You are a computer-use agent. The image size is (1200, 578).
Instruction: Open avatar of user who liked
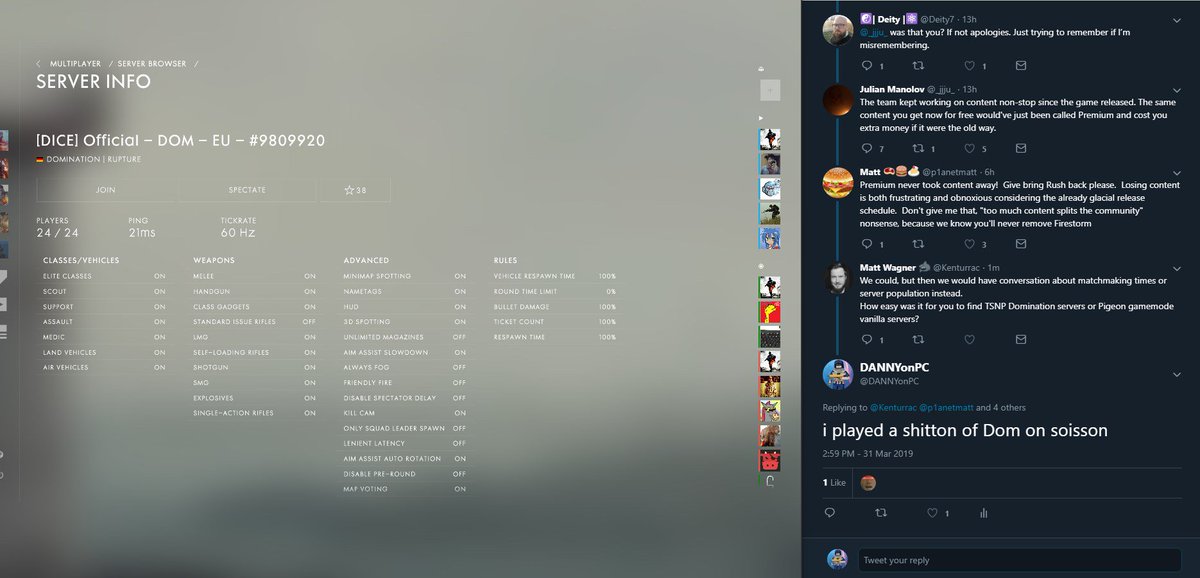click(x=868, y=483)
